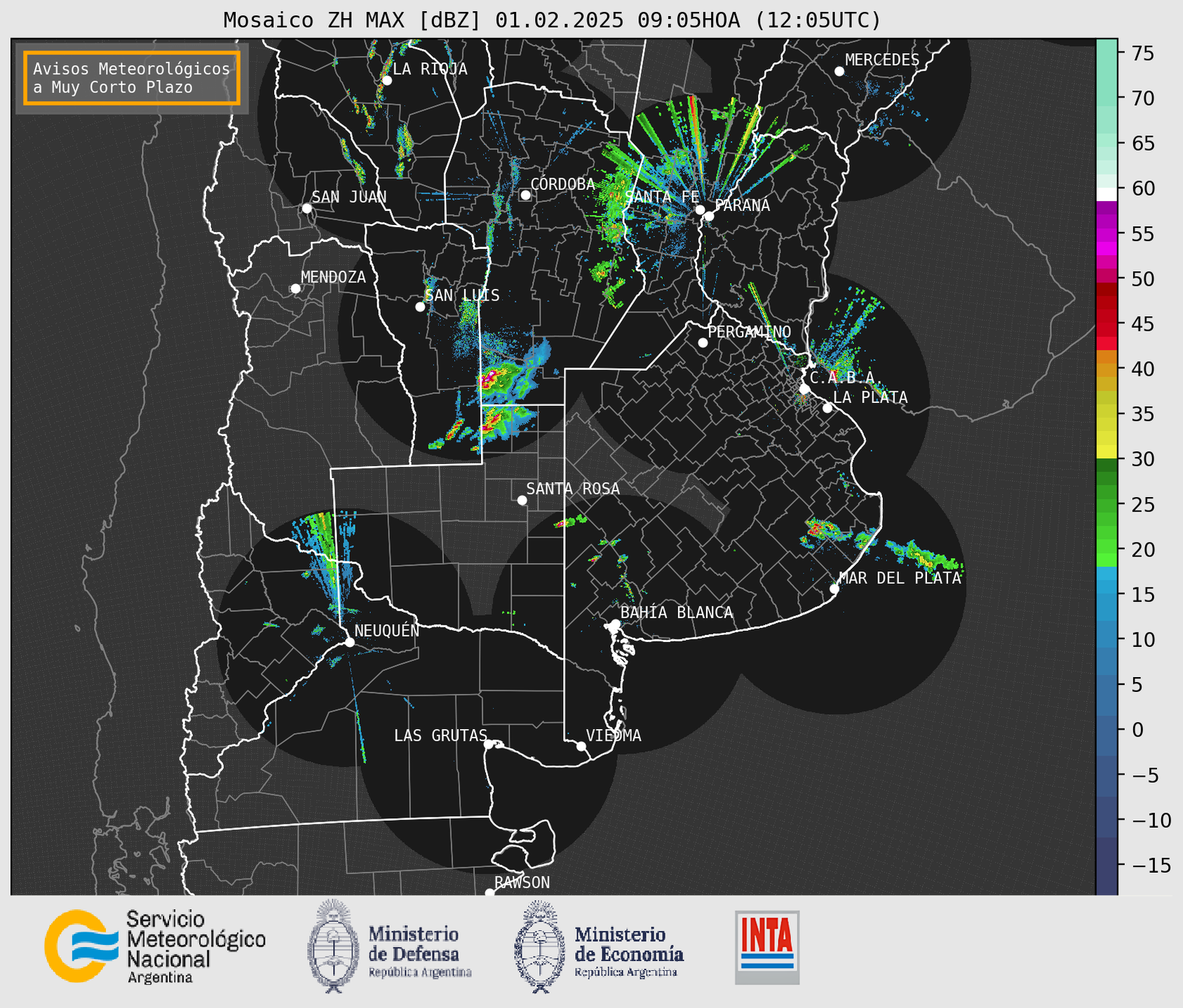Select the Bahía Blanca city marker
The width and height of the screenshot is (1183, 1008).
(615, 624)
